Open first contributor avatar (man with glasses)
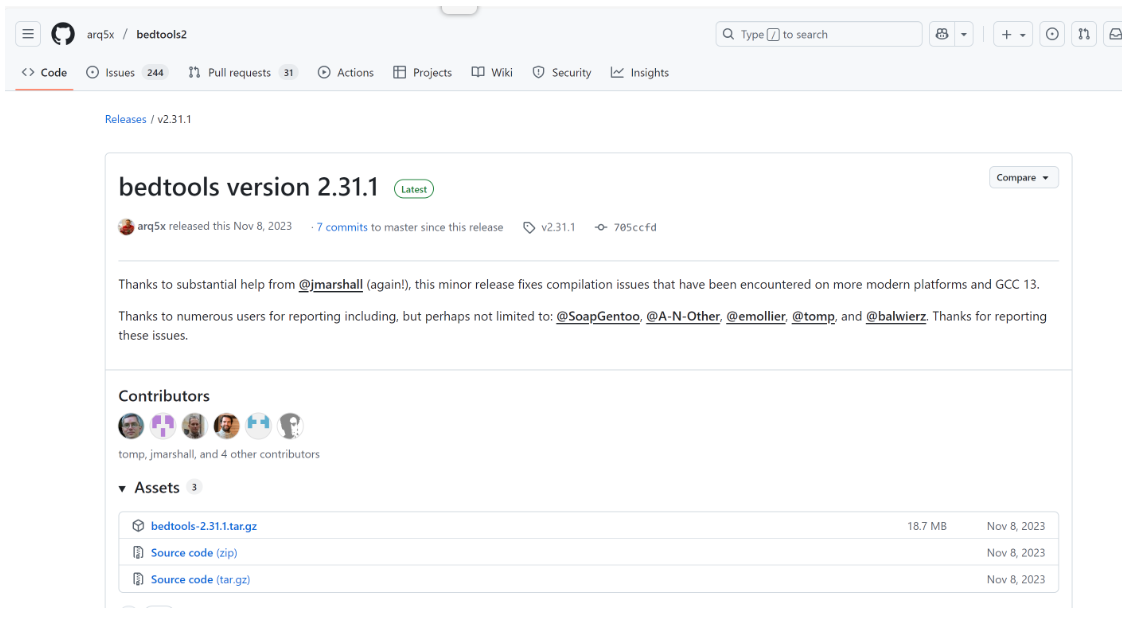1122x622 pixels. (x=131, y=426)
